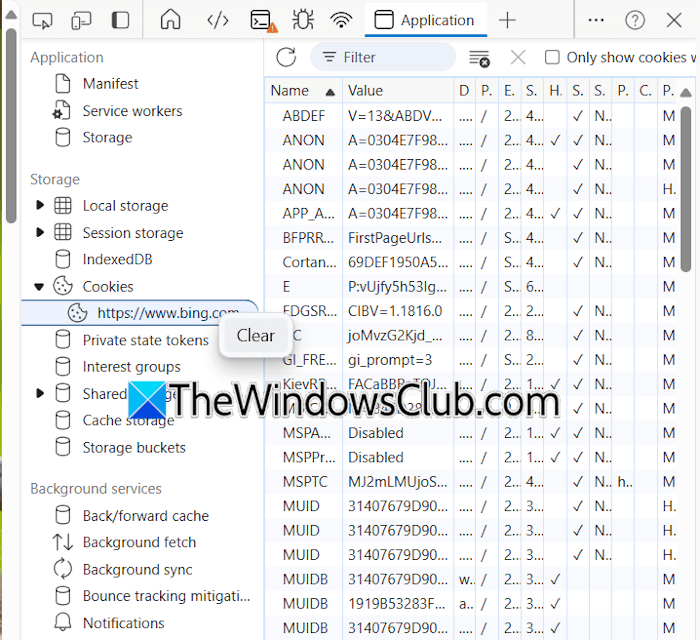This screenshot has width=700, height=640.
Task: Open Manifest in sidebar
Action: click(110, 83)
